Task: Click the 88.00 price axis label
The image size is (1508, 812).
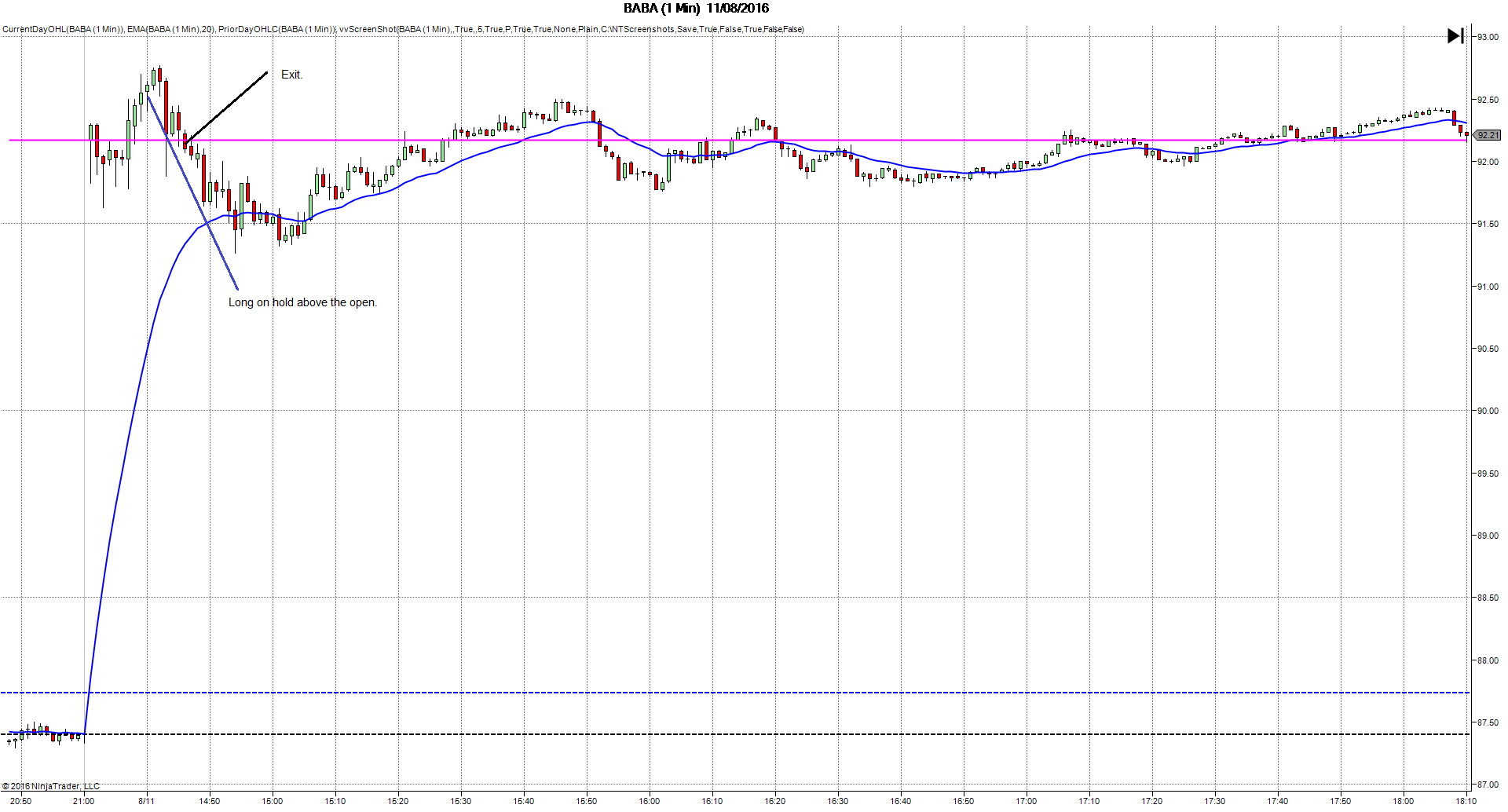Action: (x=1488, y=660)
